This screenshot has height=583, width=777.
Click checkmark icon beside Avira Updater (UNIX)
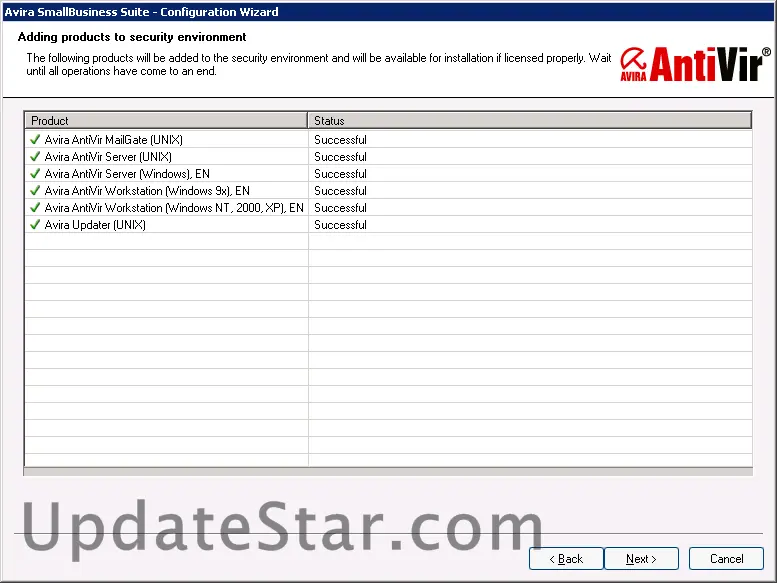35,225
